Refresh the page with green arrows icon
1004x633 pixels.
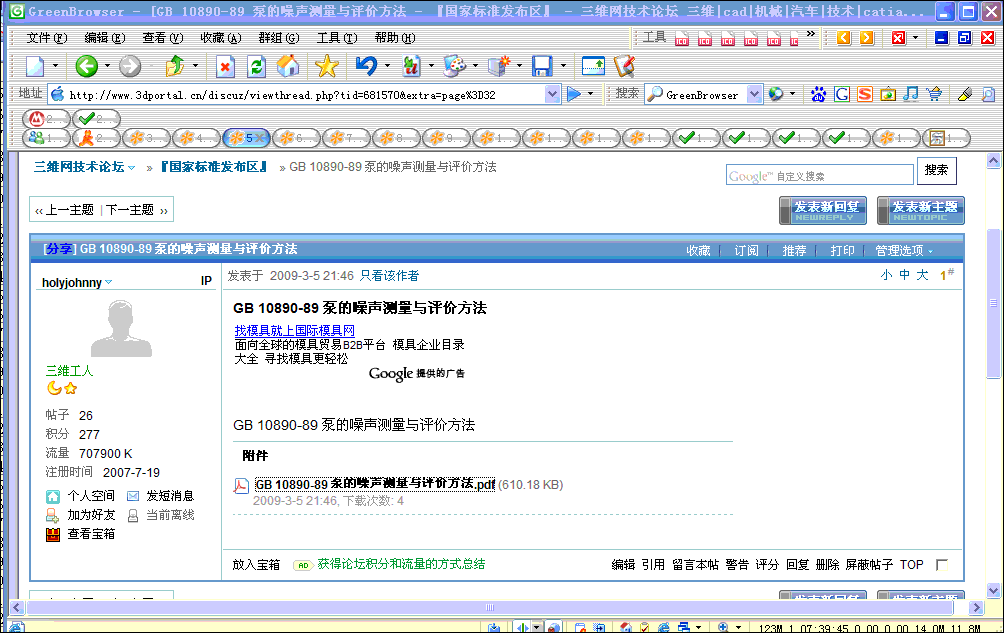pos(256,66)
